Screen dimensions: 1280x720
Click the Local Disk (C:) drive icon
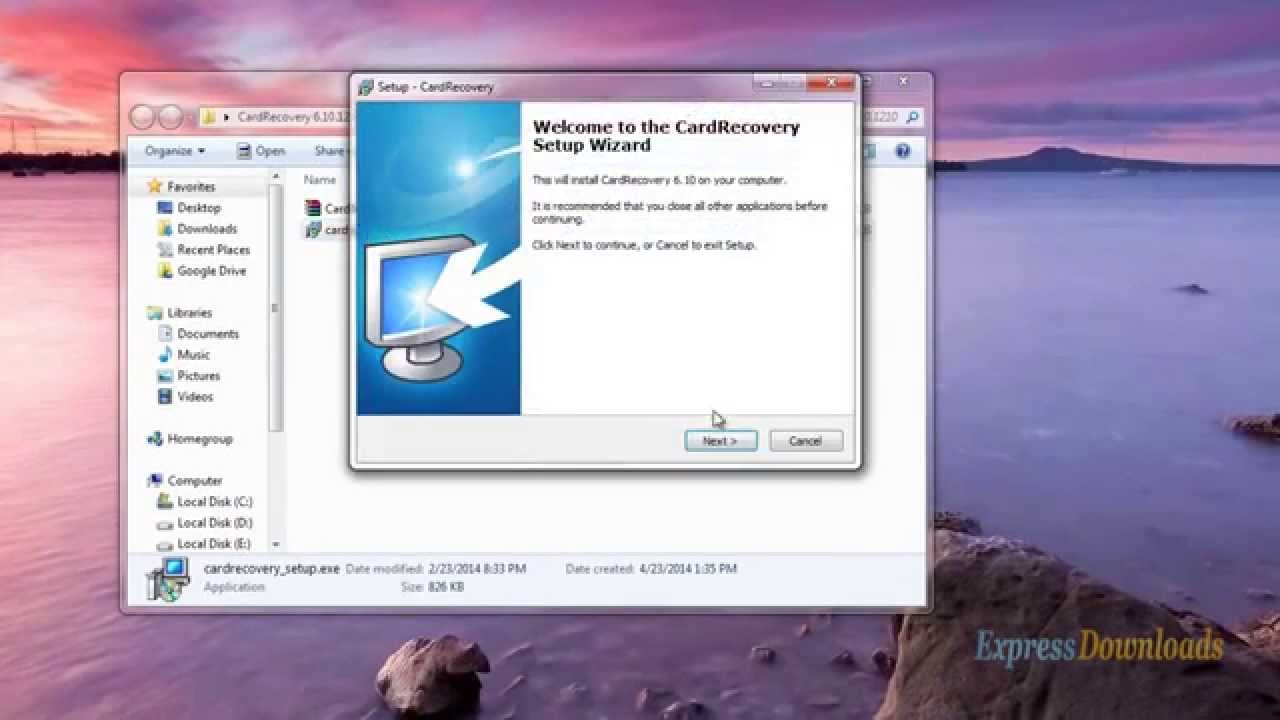point(165,502)
